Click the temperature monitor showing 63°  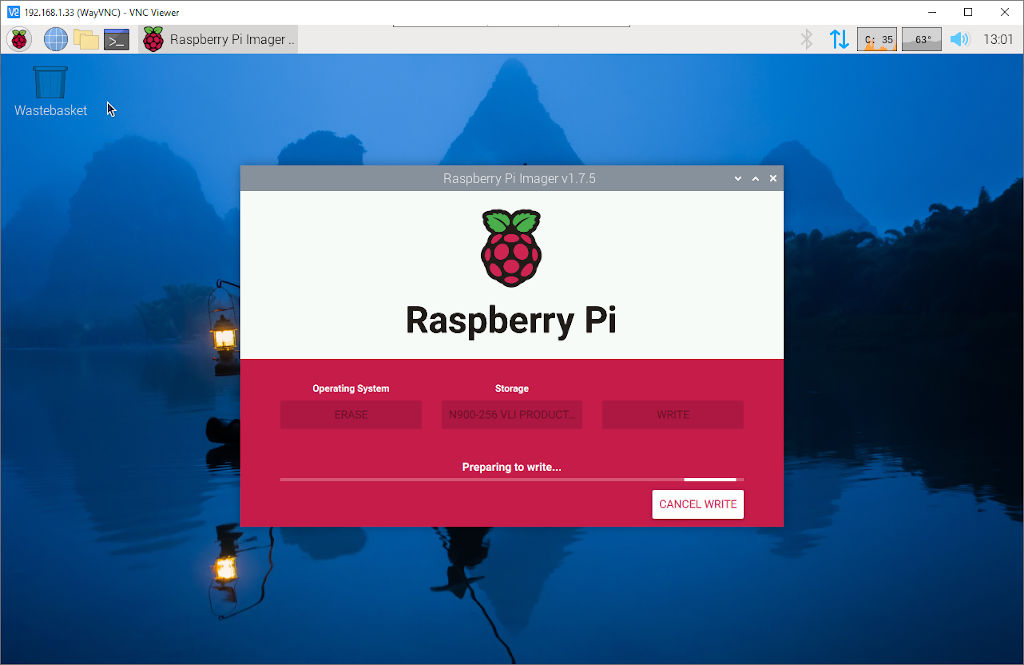(921, 39)
